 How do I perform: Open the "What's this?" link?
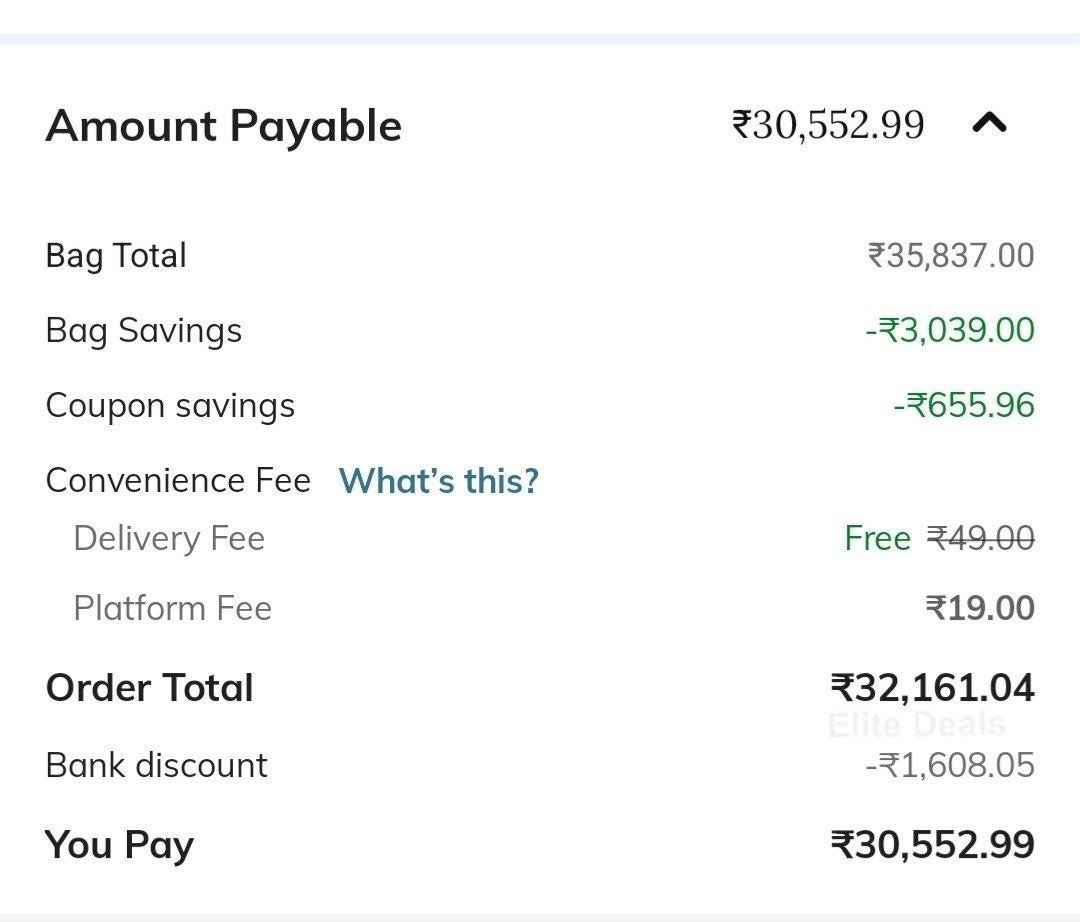(x=438, y=481)
